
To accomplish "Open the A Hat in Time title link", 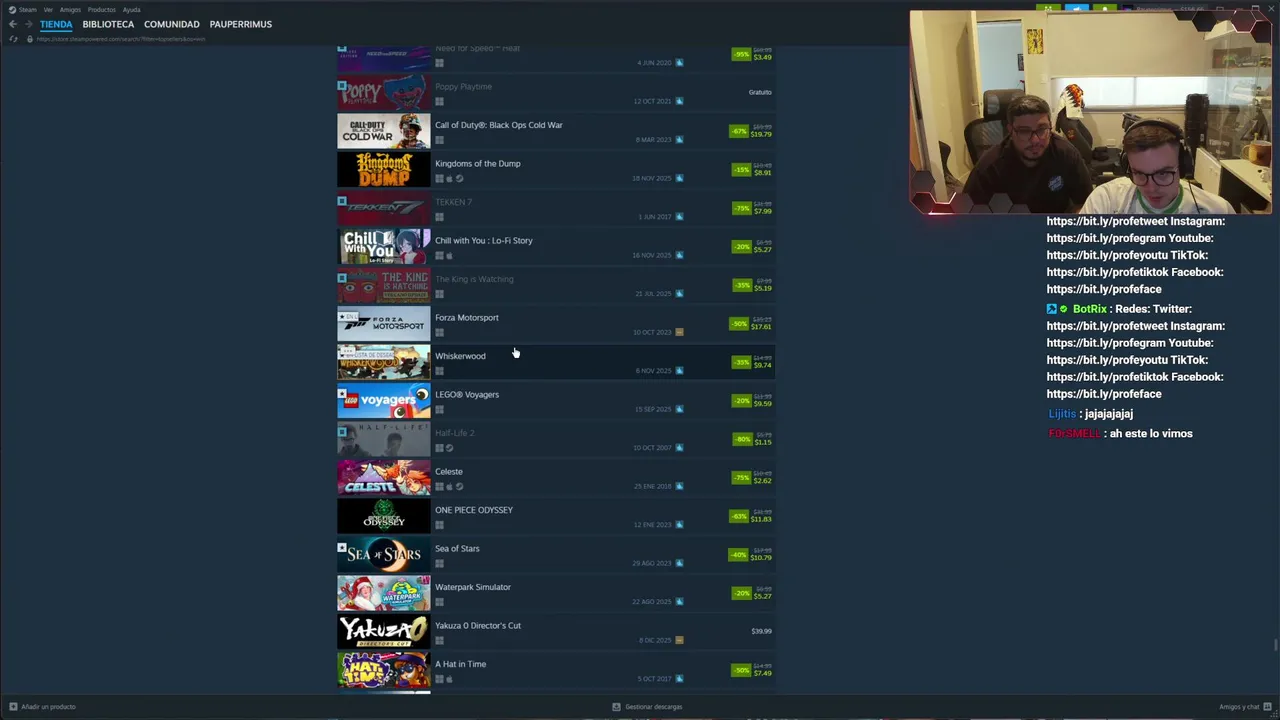I will tap(461, 664).
